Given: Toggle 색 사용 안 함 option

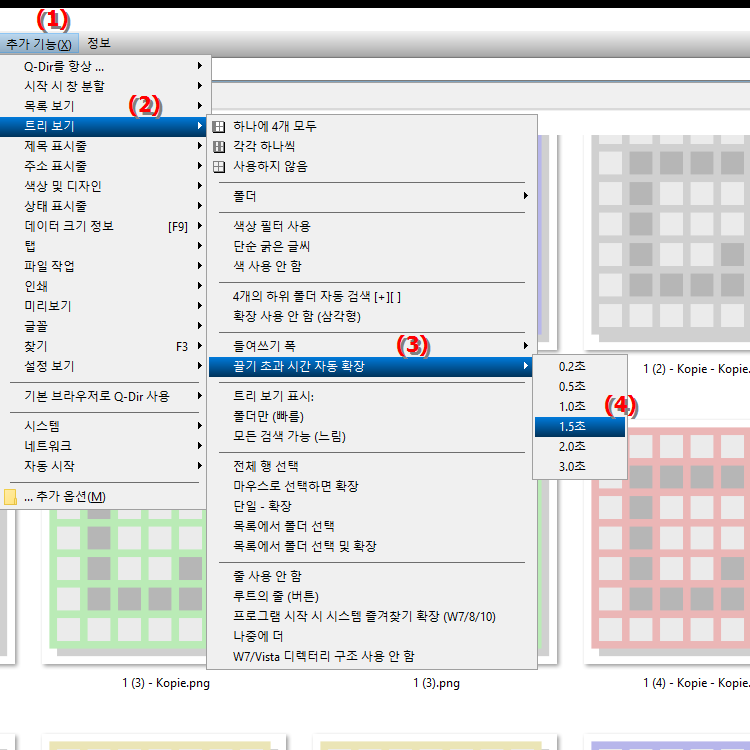Looking at the screenshot, I should pyautogui.click(x=371, y=266).
